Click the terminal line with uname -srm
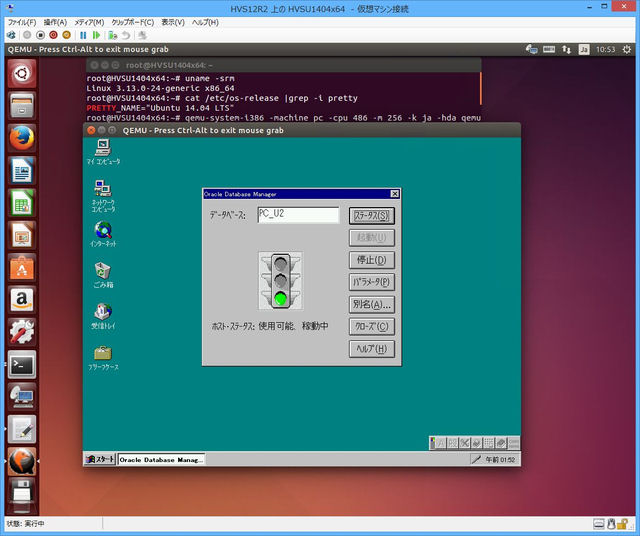 click(160, 78)
